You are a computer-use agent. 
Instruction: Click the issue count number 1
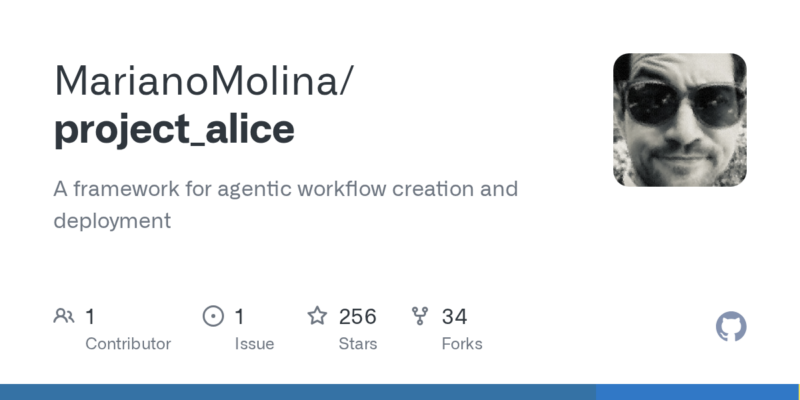click(x=240, y=317)
